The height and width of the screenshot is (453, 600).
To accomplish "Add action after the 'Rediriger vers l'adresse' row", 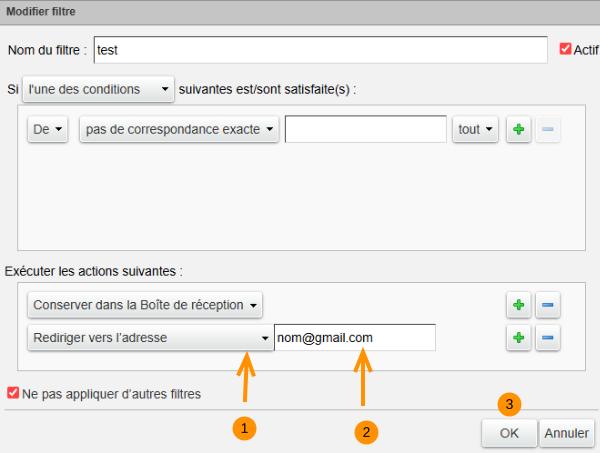I will click(x=518, y=338).
